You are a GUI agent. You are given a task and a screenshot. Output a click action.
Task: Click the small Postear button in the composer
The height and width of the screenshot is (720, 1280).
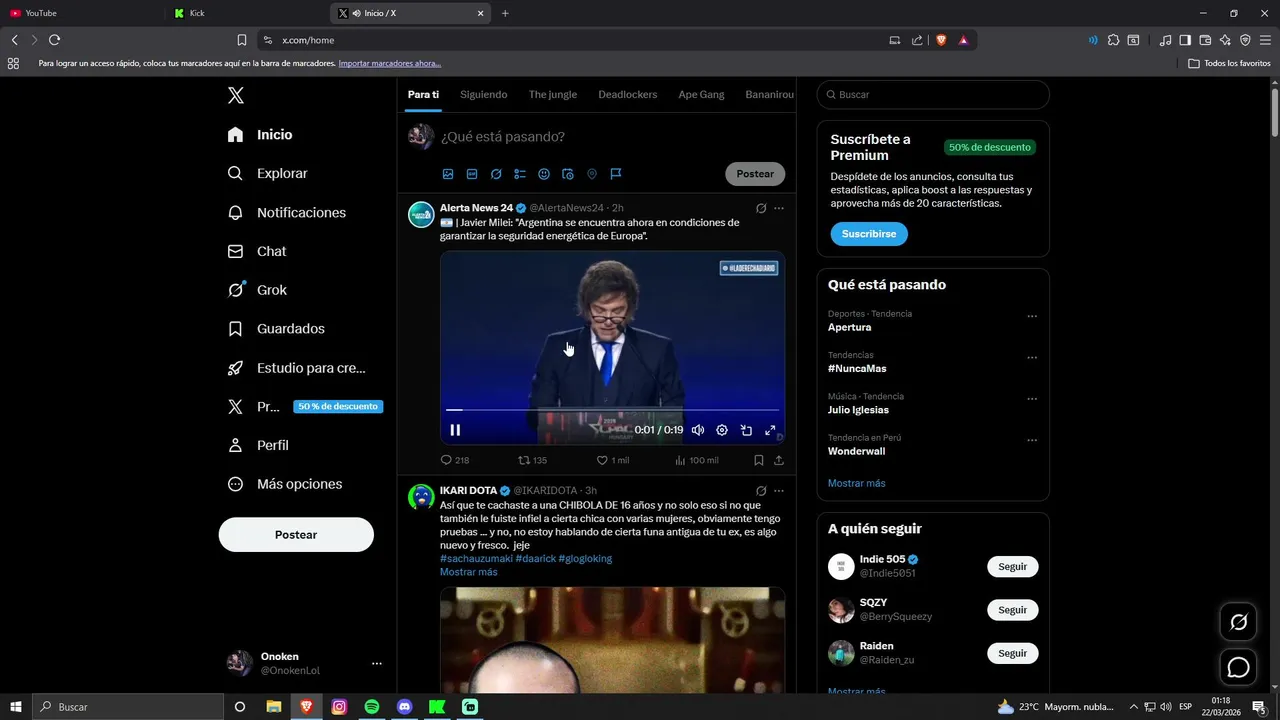point(755,174)
